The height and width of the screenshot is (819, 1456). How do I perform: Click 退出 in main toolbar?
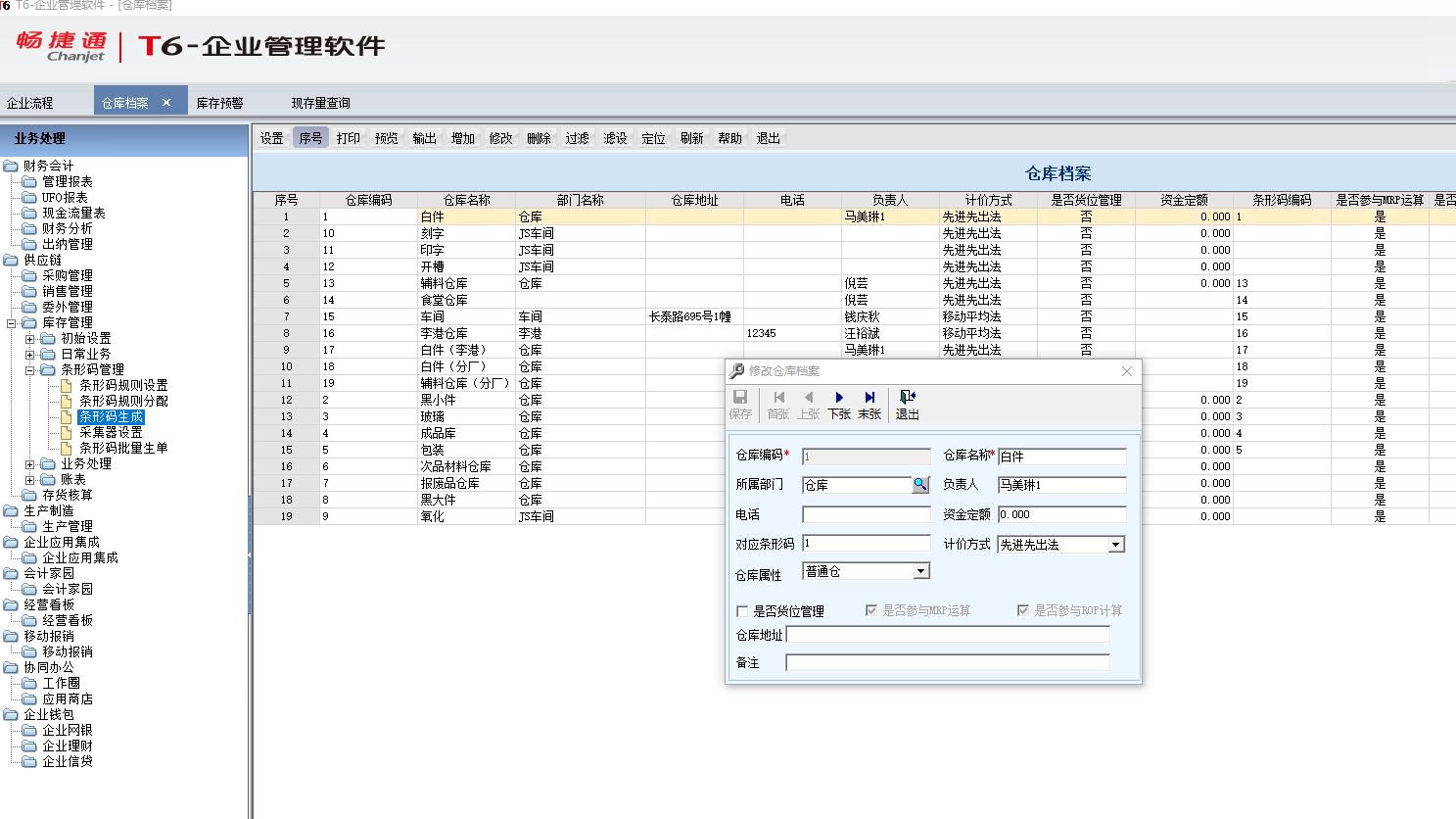pyautogui.click(x=769, y=138)
